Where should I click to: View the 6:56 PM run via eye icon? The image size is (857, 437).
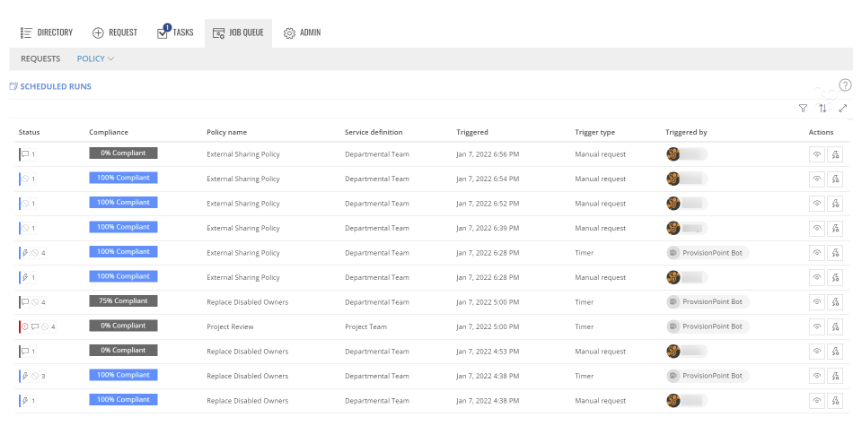[817, 155]
